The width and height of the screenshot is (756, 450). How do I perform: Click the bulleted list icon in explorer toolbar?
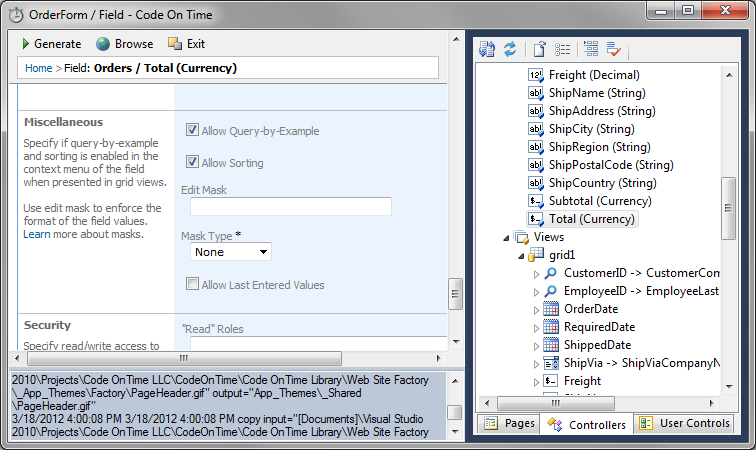[x=563, y=49]
